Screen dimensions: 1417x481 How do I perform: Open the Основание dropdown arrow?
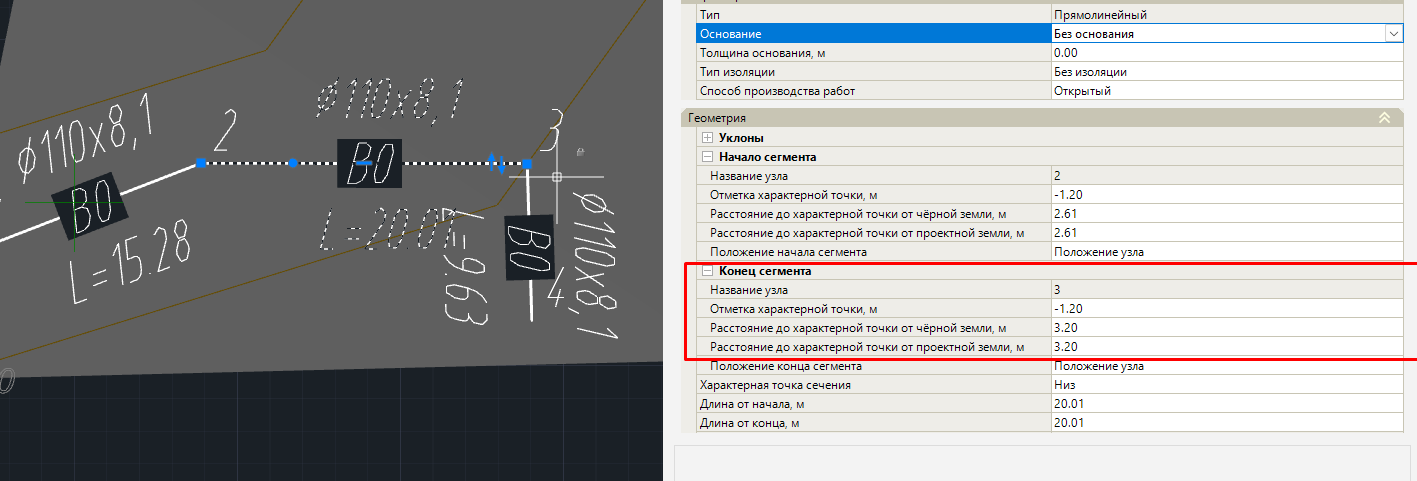1392,34
